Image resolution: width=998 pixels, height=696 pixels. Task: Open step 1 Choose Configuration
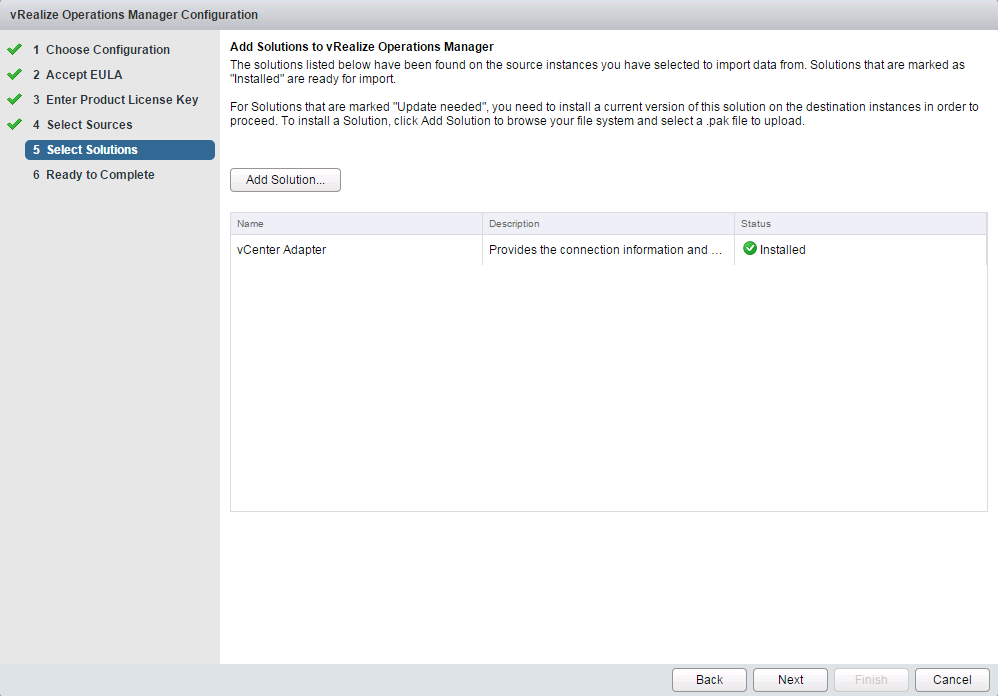(x=101, y=50)
